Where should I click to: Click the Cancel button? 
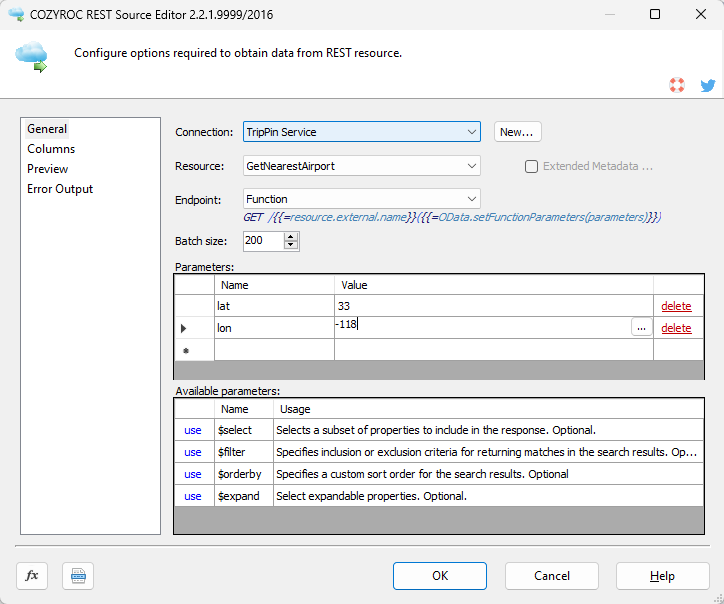click(x=552, y=576)
